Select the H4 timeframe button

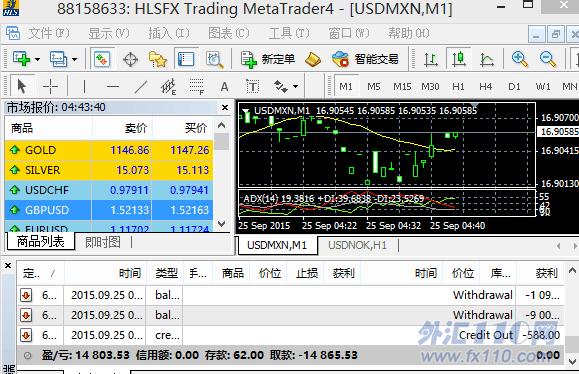click(486, 87)
